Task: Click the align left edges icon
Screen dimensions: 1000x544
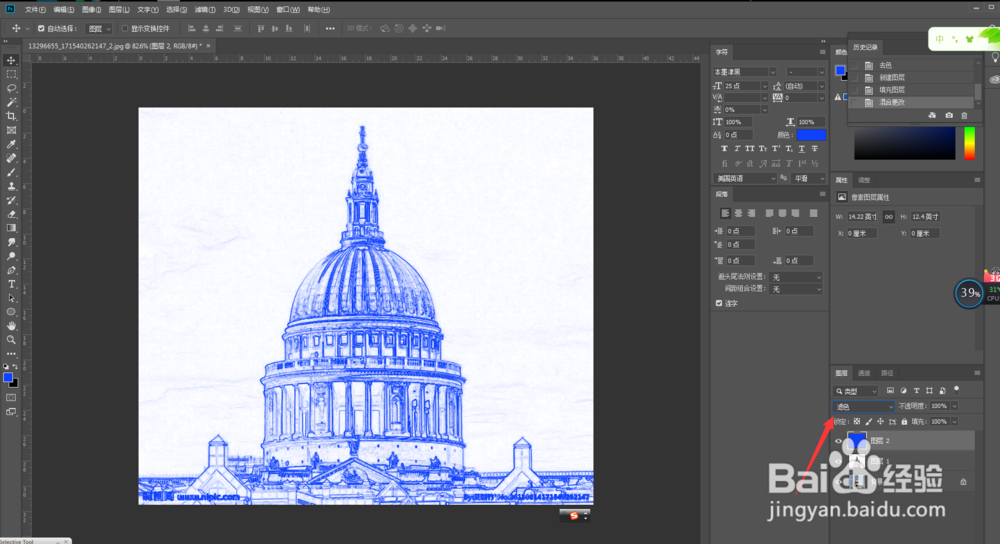Action: click(191, 28)
